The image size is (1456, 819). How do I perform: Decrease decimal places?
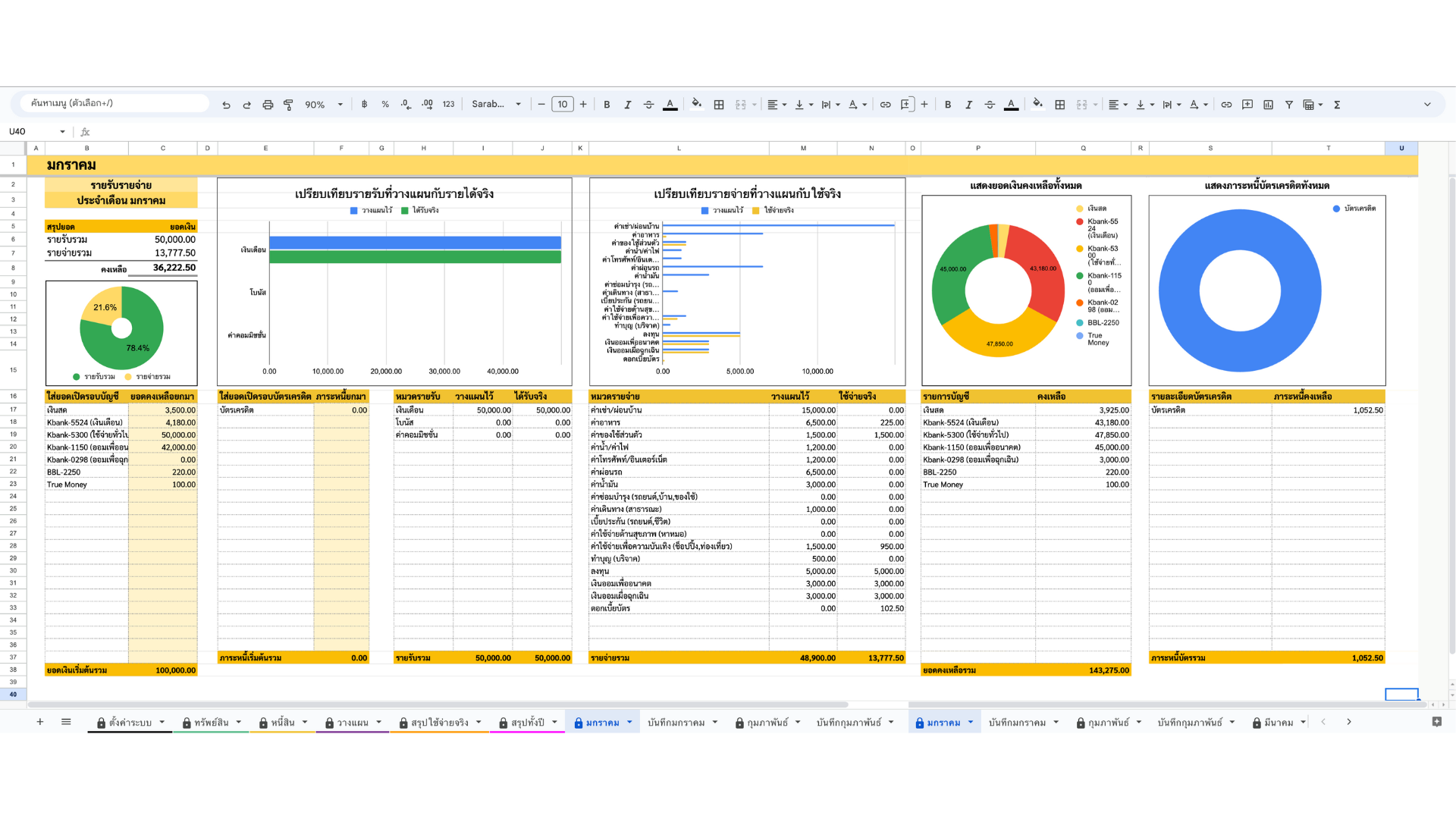(406, 105)
